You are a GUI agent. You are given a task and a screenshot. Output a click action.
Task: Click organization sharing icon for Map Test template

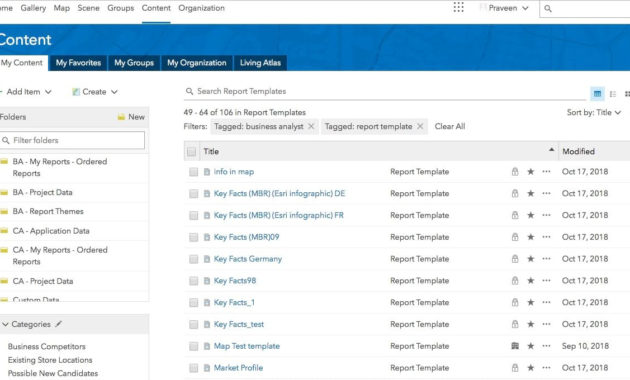click(515, 345)
